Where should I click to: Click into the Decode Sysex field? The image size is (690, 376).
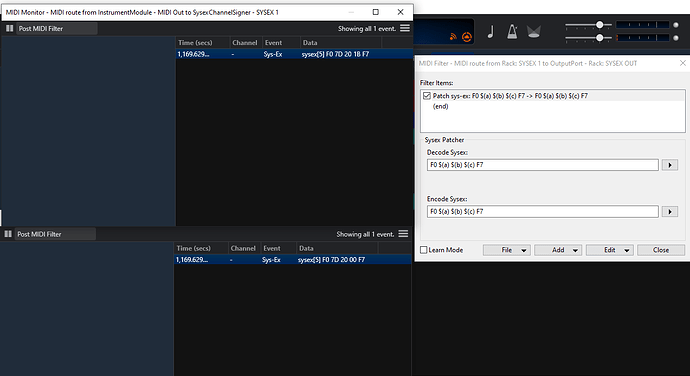pos(543,165)
